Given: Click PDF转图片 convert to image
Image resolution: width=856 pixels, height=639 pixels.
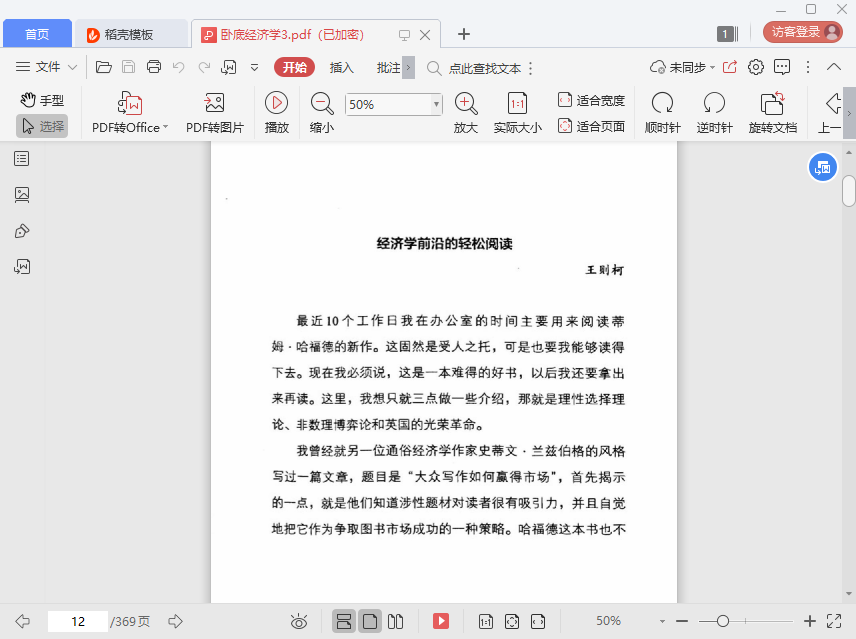Looking at the screenshot, I should point(215,113).
